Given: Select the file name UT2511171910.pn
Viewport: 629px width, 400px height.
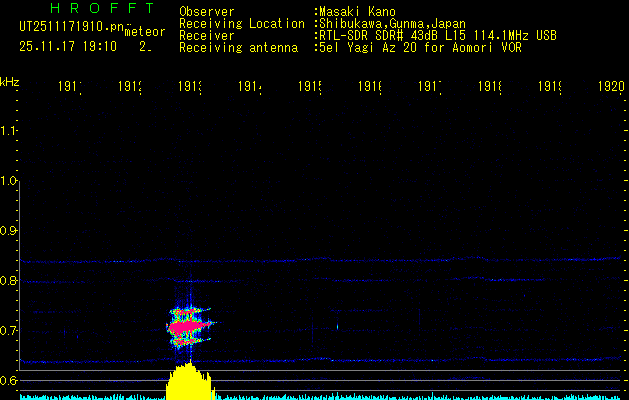Looking at the screenshot, I should pos(71,27).
